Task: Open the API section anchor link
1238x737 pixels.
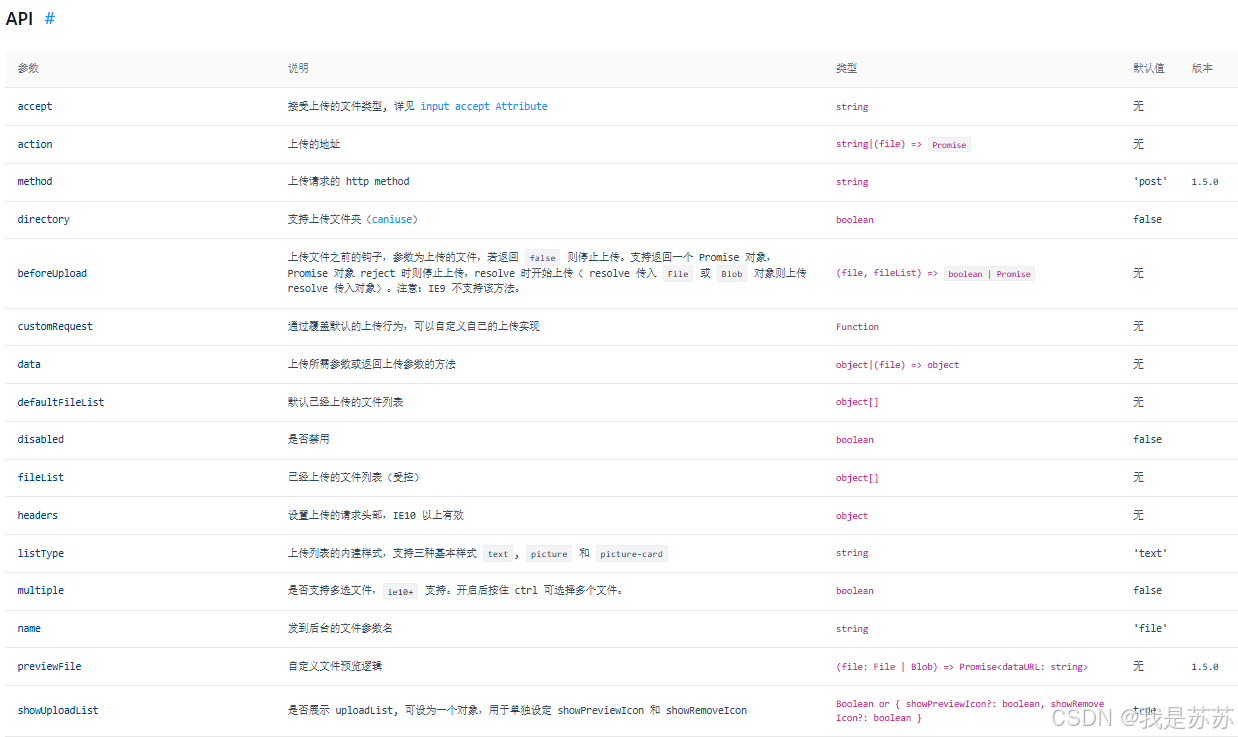Action: 47,18
